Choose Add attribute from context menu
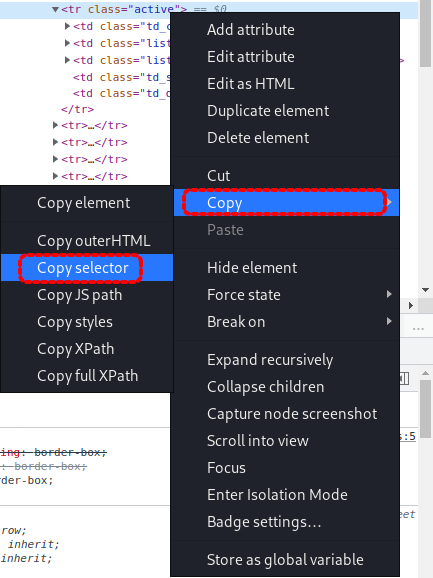 [x=286, y=30]
